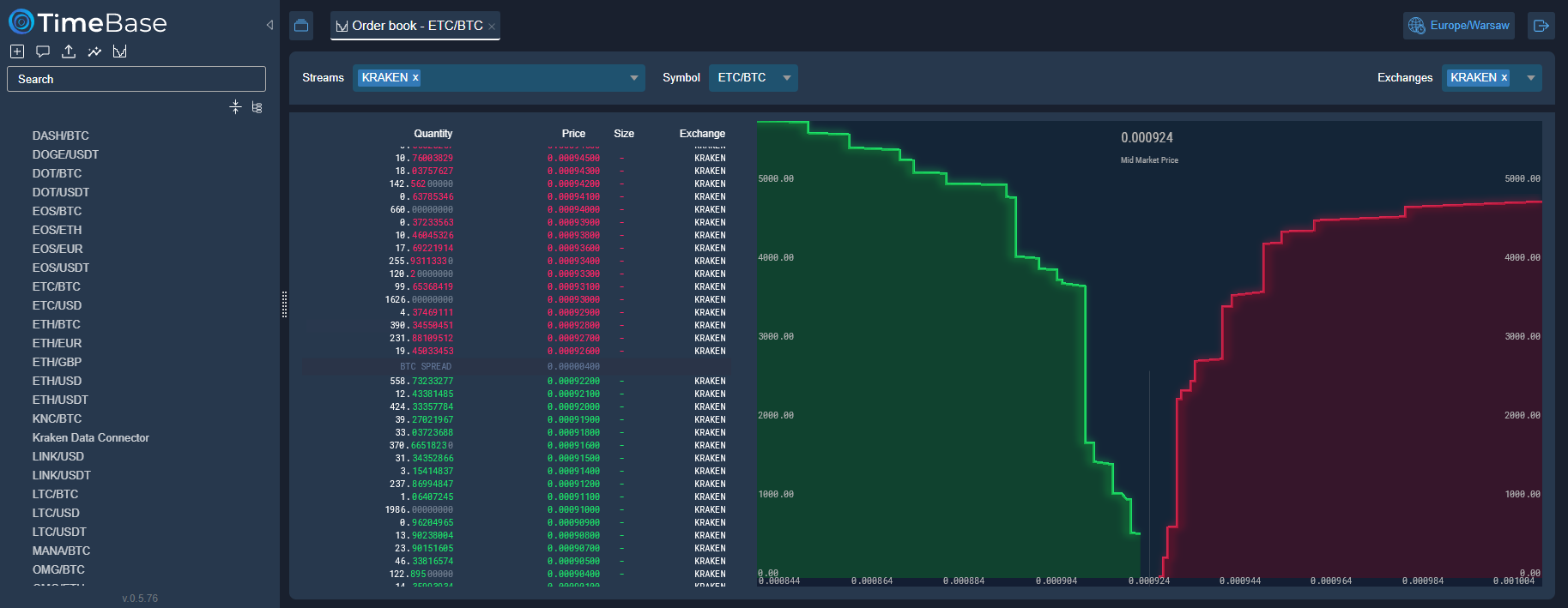Click the Europe/Warsaw timezone button
This screenshot has width=1568, height=608.
[1458, 26]
